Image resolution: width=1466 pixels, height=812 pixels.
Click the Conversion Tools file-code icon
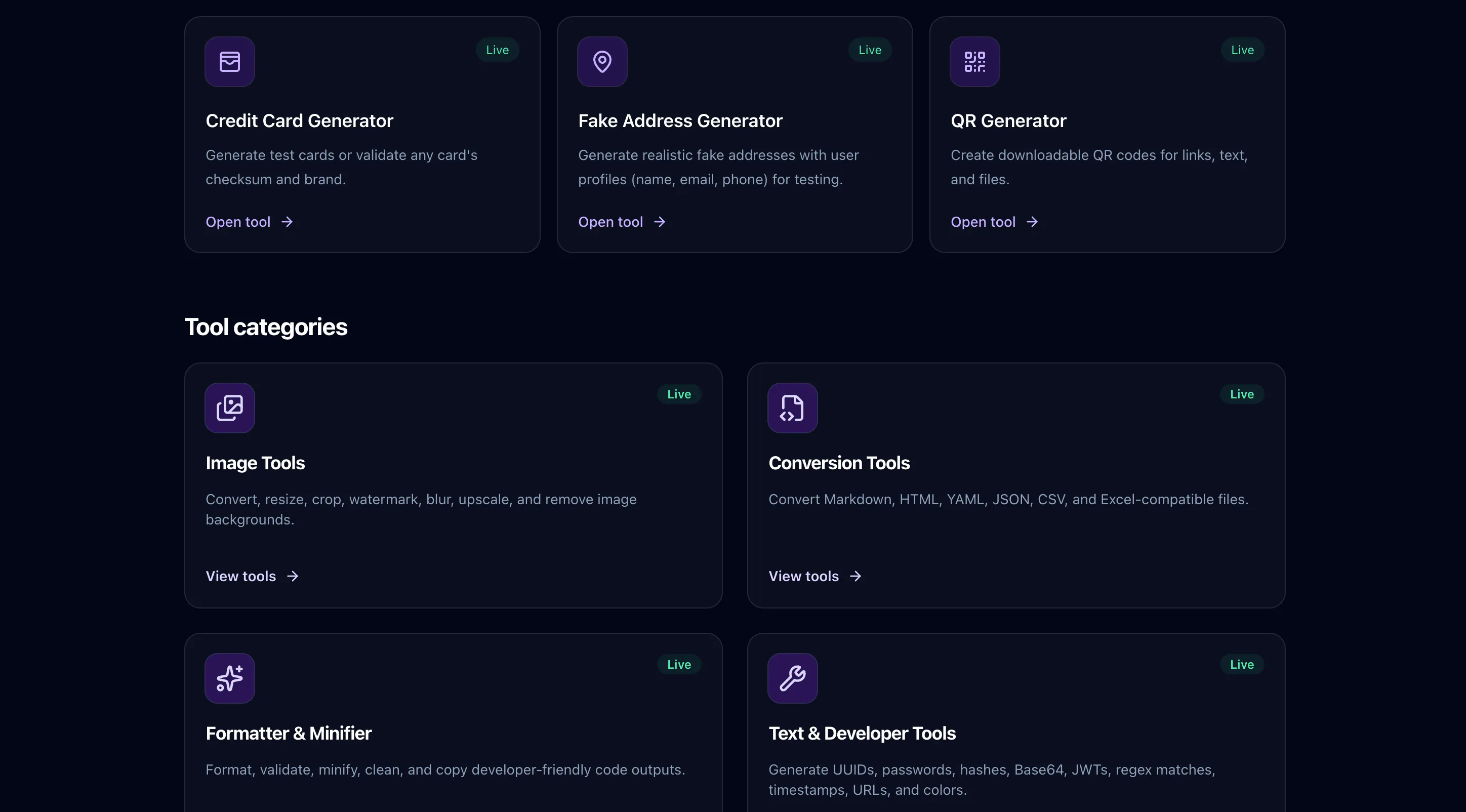click(792, 408)
